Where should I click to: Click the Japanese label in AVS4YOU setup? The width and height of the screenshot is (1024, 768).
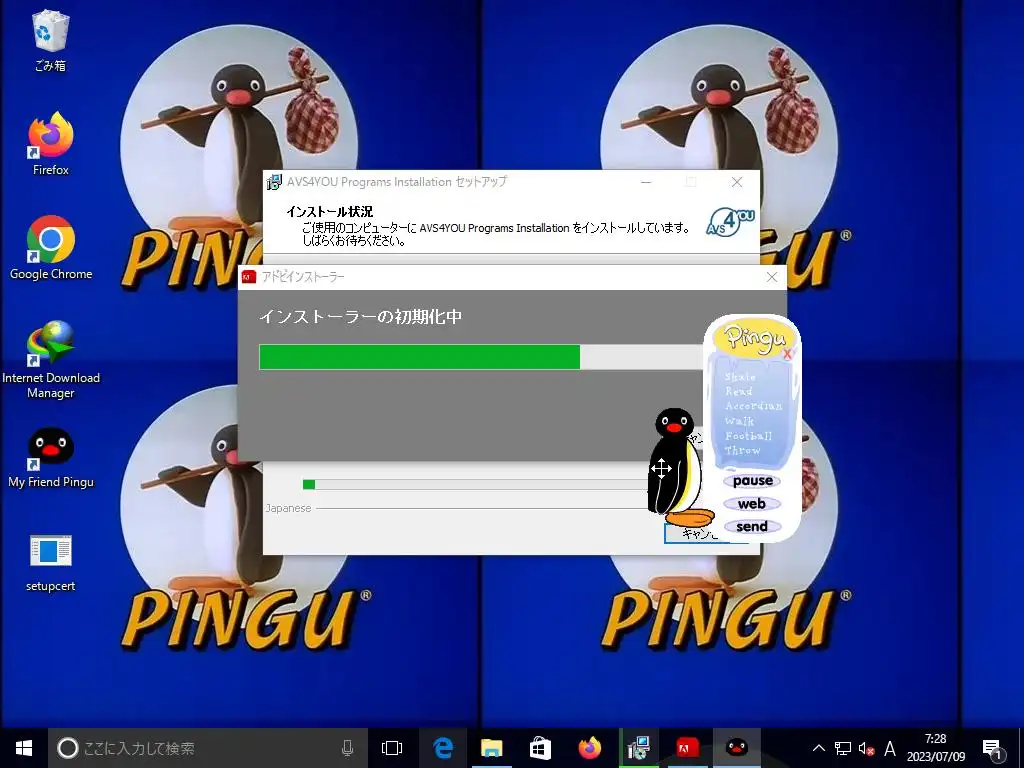tap(288, 508)
